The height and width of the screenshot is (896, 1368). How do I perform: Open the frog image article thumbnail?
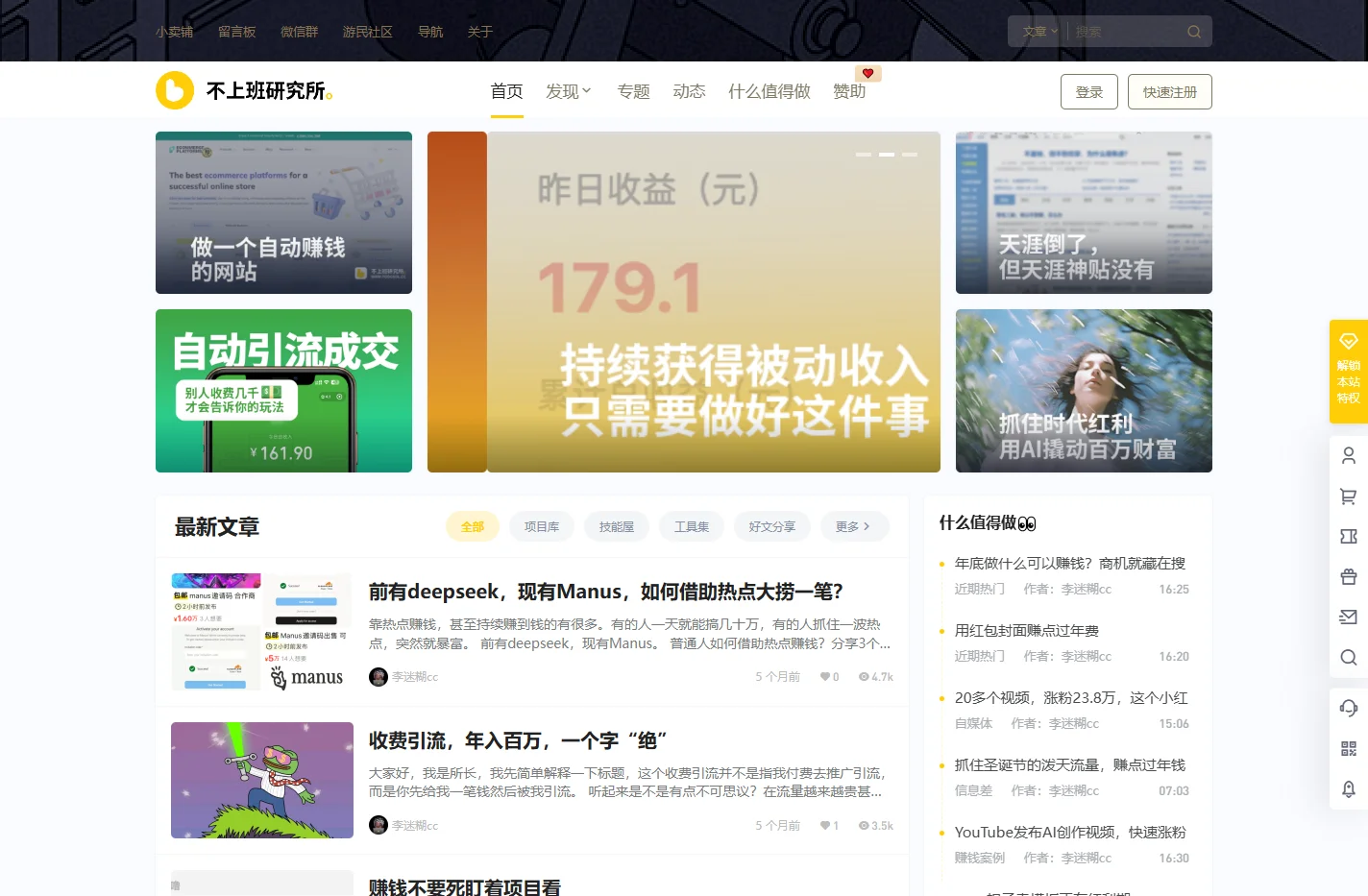click(262, 780)
